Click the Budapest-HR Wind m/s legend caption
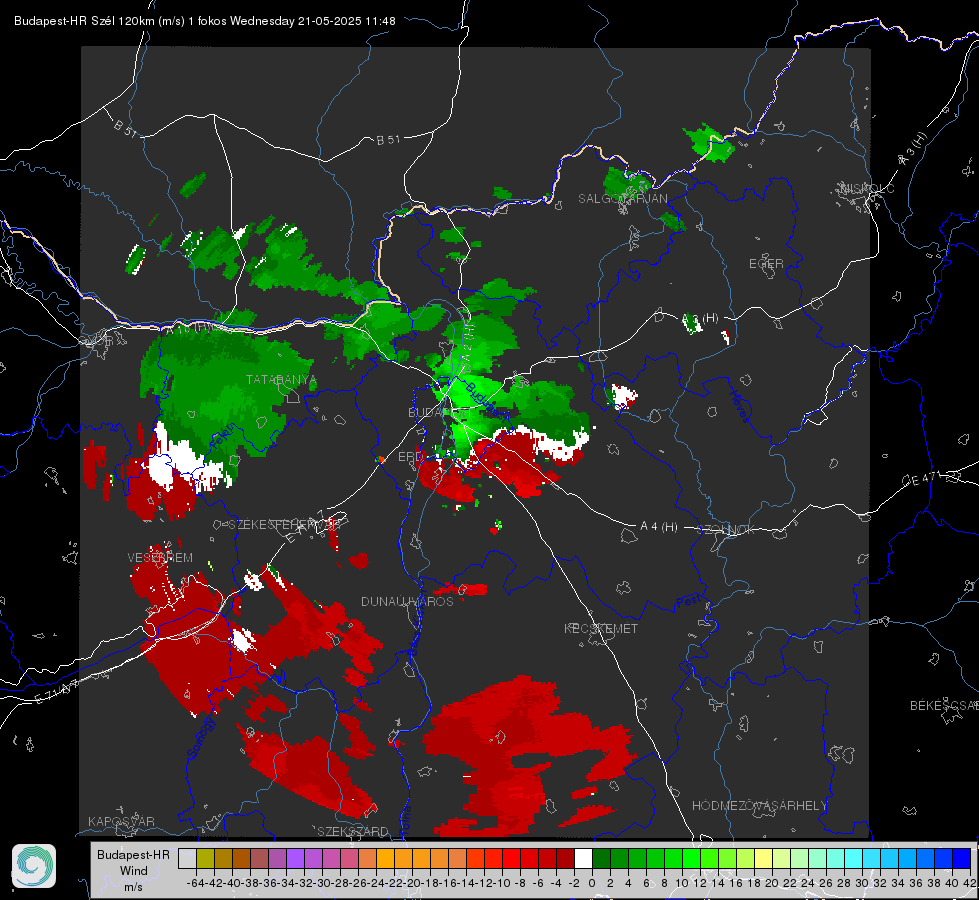Image resolution: width=979 pixels, height=900 pixels. tap(133, 871)
